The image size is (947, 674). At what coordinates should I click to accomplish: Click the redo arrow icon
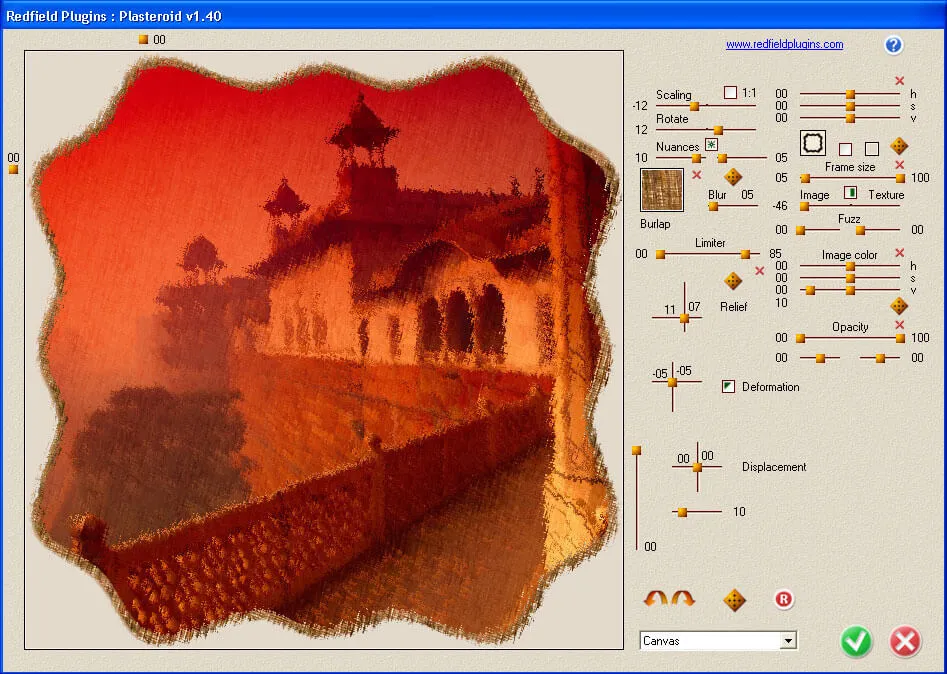[682, 598]
